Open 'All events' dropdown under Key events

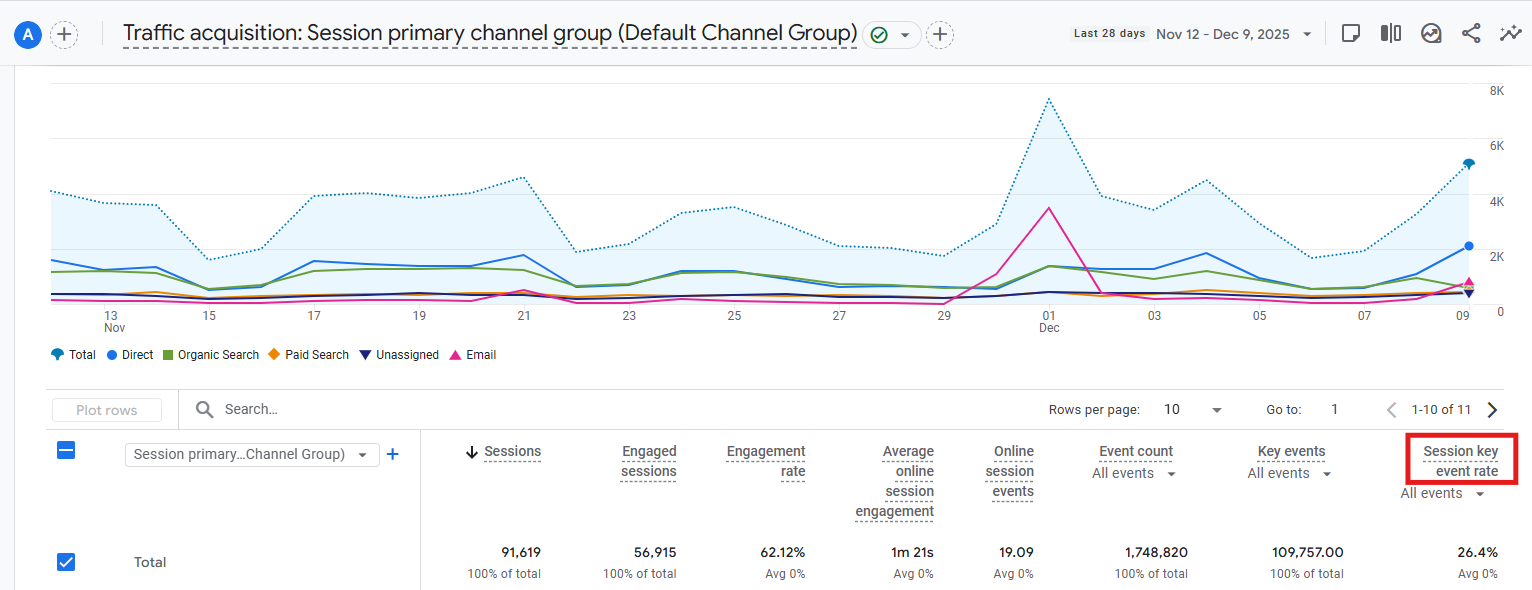pyautogui.click(x=1289, y=473)
